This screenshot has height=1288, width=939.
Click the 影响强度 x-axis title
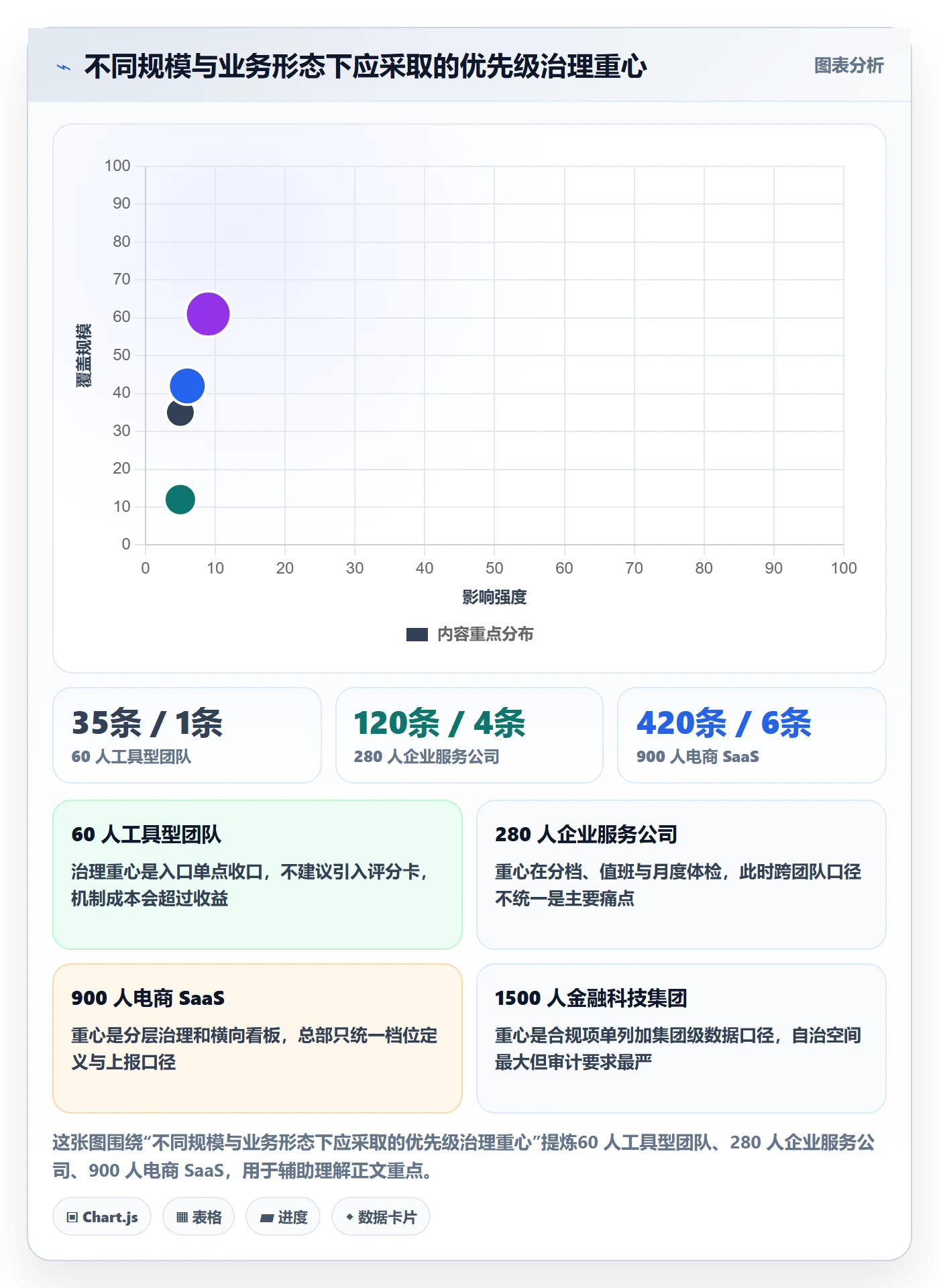[494, 597]
